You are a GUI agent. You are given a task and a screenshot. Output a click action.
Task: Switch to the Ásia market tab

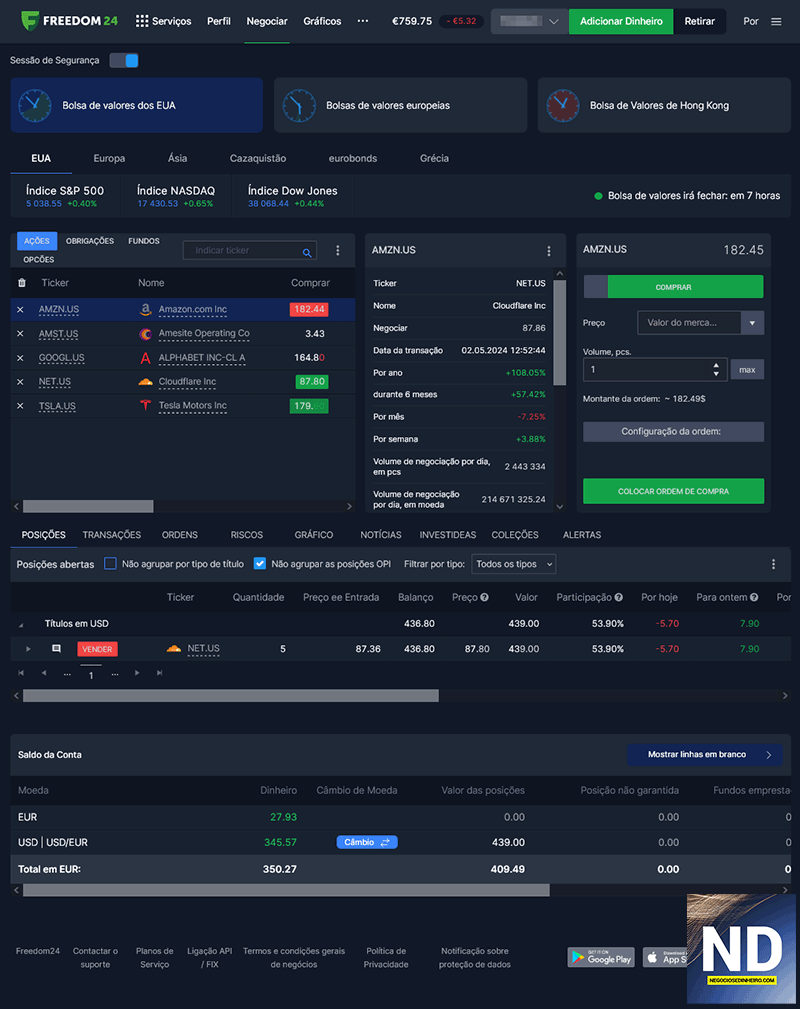point(177,158)
